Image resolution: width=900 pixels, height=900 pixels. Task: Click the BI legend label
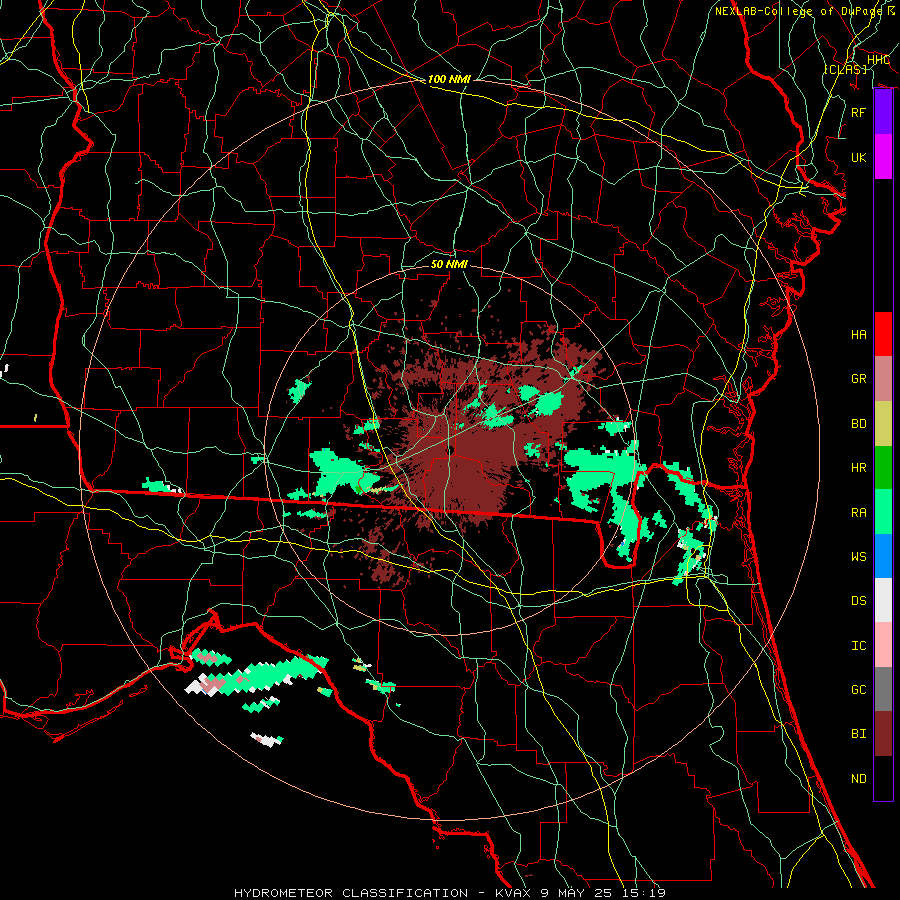coord(859,734)
